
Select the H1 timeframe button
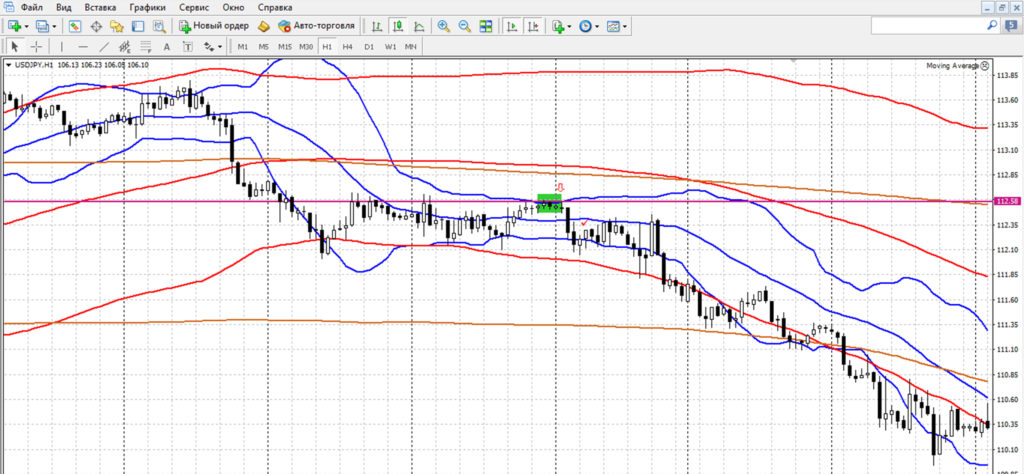327,46
